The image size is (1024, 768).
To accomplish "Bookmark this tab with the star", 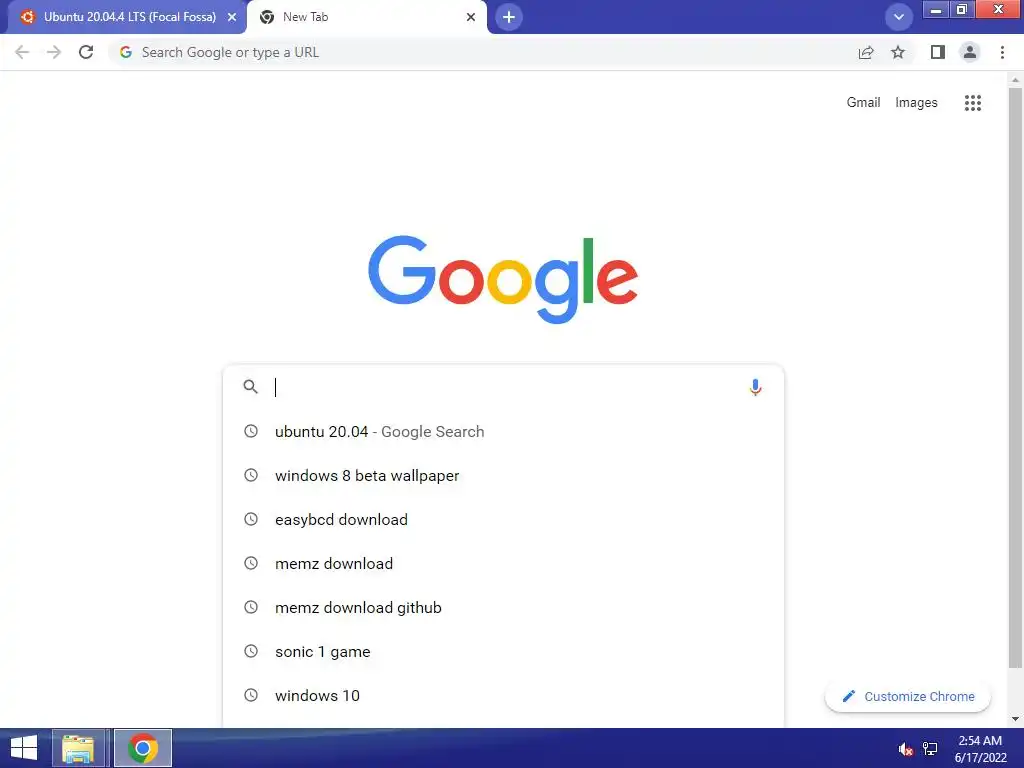I will coord(898,52).
